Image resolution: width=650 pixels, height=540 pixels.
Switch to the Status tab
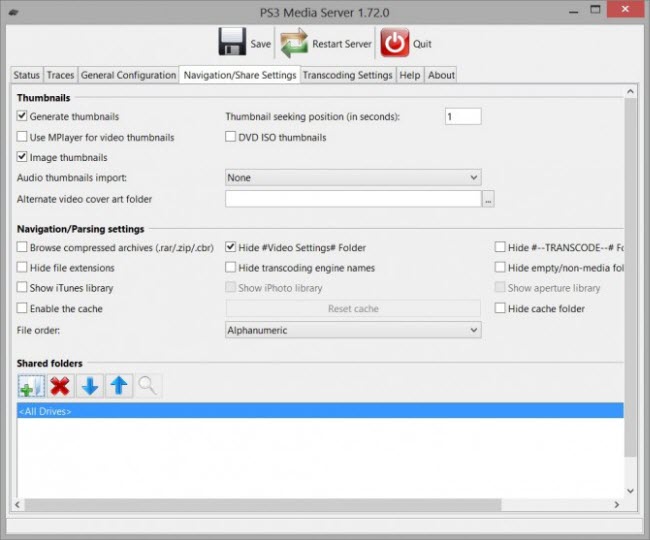(x=26, y=75)
